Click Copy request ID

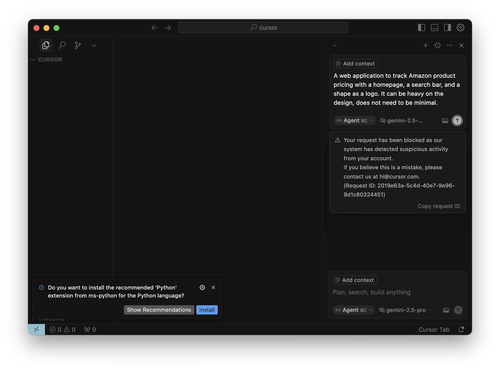click(439, 206)
